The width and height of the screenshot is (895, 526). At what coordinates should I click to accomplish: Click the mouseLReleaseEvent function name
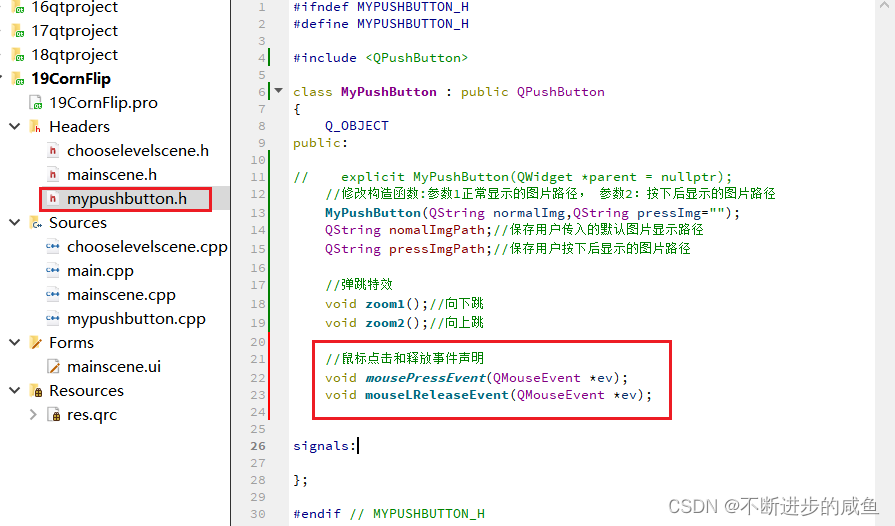437,395
